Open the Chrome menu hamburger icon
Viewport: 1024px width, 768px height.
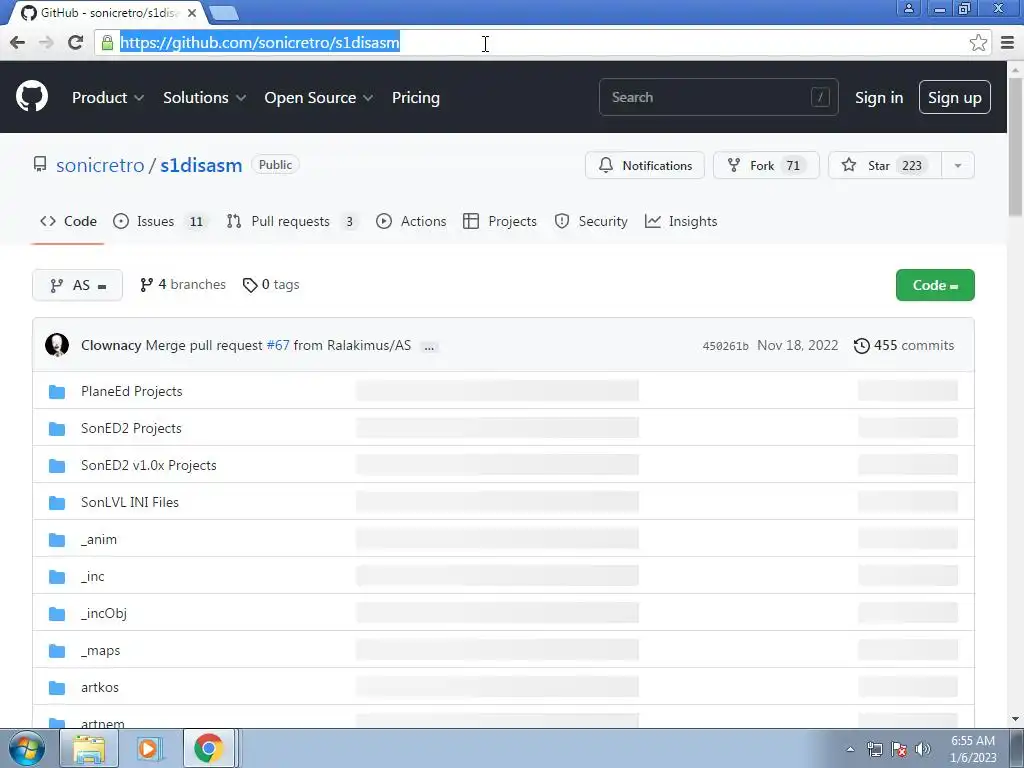click(1008, 43)
